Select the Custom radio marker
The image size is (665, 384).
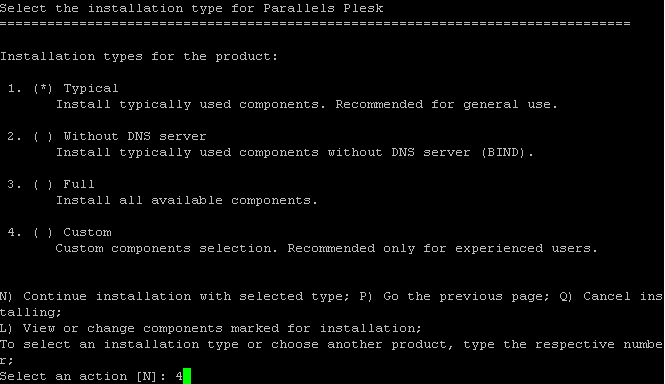point(43,232)
